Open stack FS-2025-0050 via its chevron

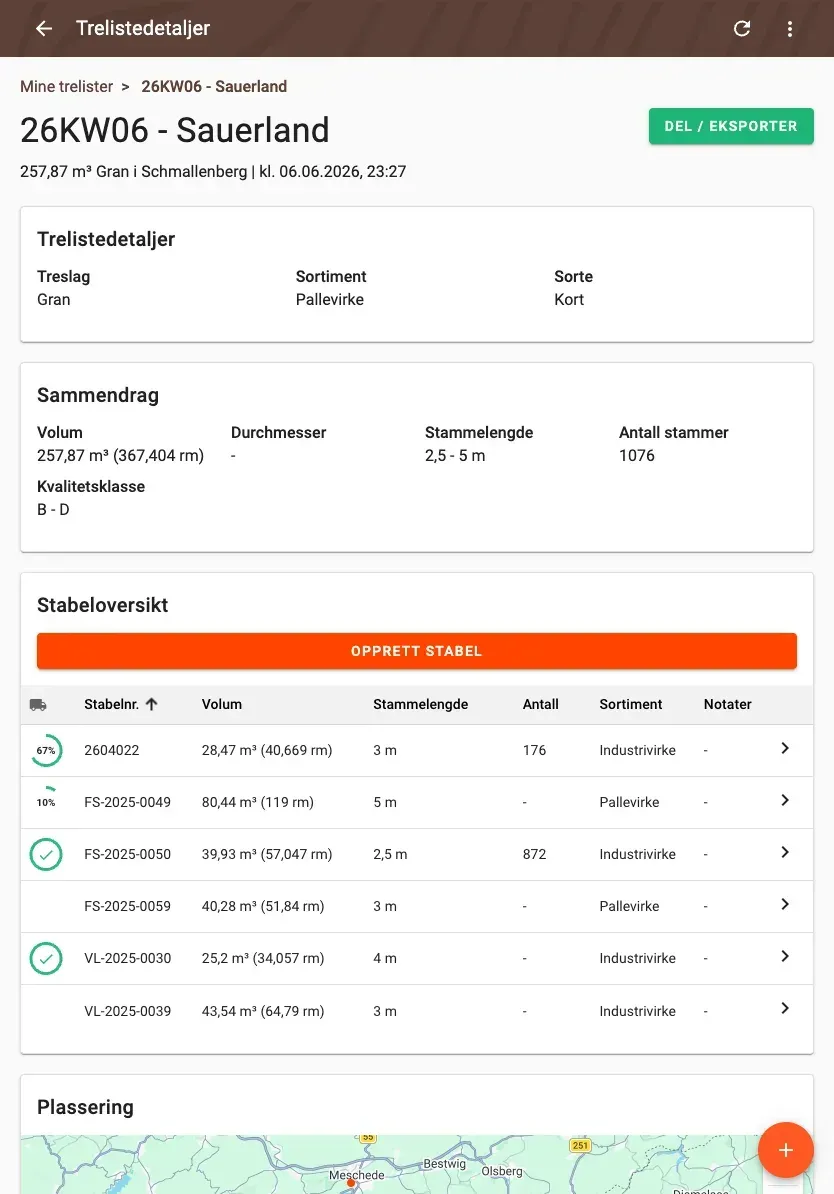point(784,852)
